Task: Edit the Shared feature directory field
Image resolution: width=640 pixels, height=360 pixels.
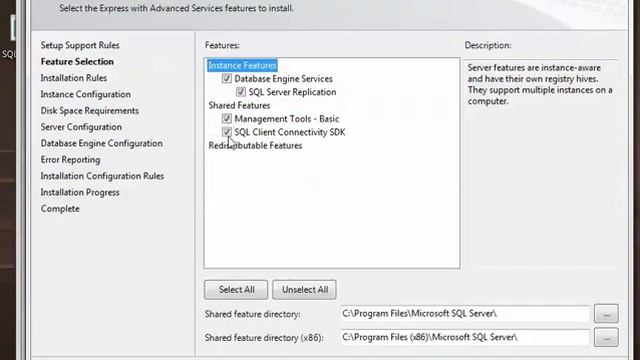Action: (x=465, y=314)
